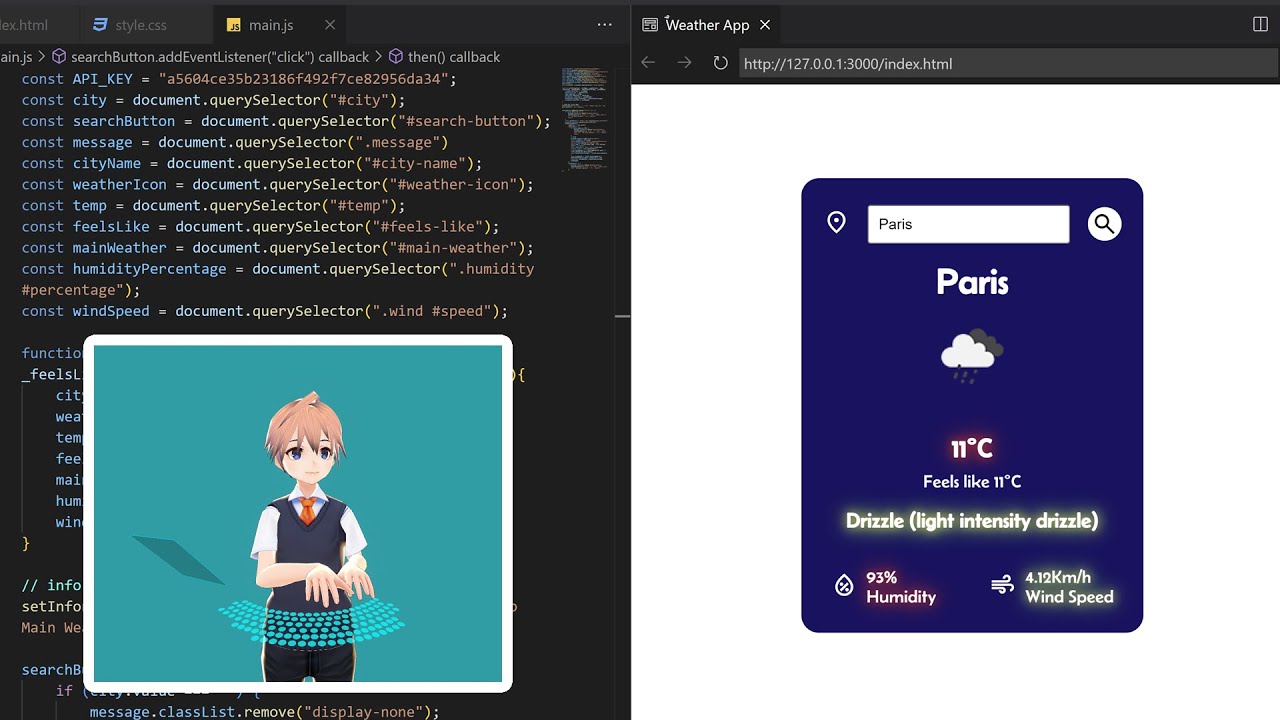Click the CSS file icon on style.css tab
The width and height of the screenshot is (1280, 720).
(x=100, y=25)
